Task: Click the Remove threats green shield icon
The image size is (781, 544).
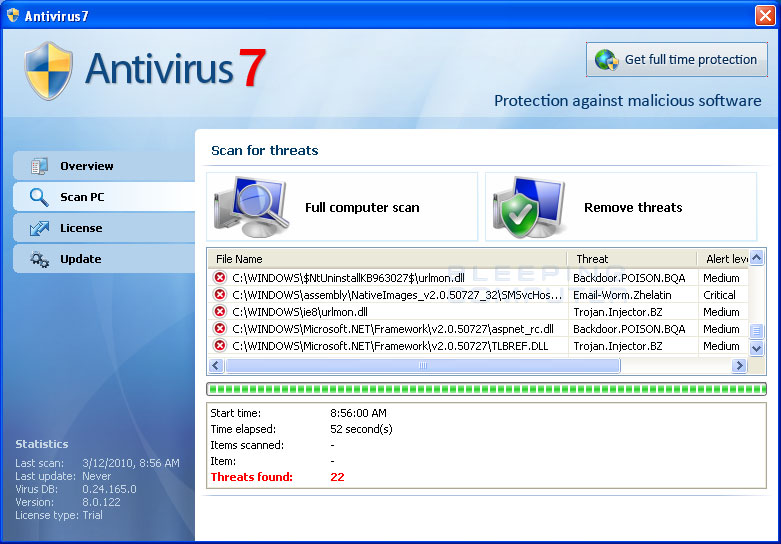Action: 529,207
